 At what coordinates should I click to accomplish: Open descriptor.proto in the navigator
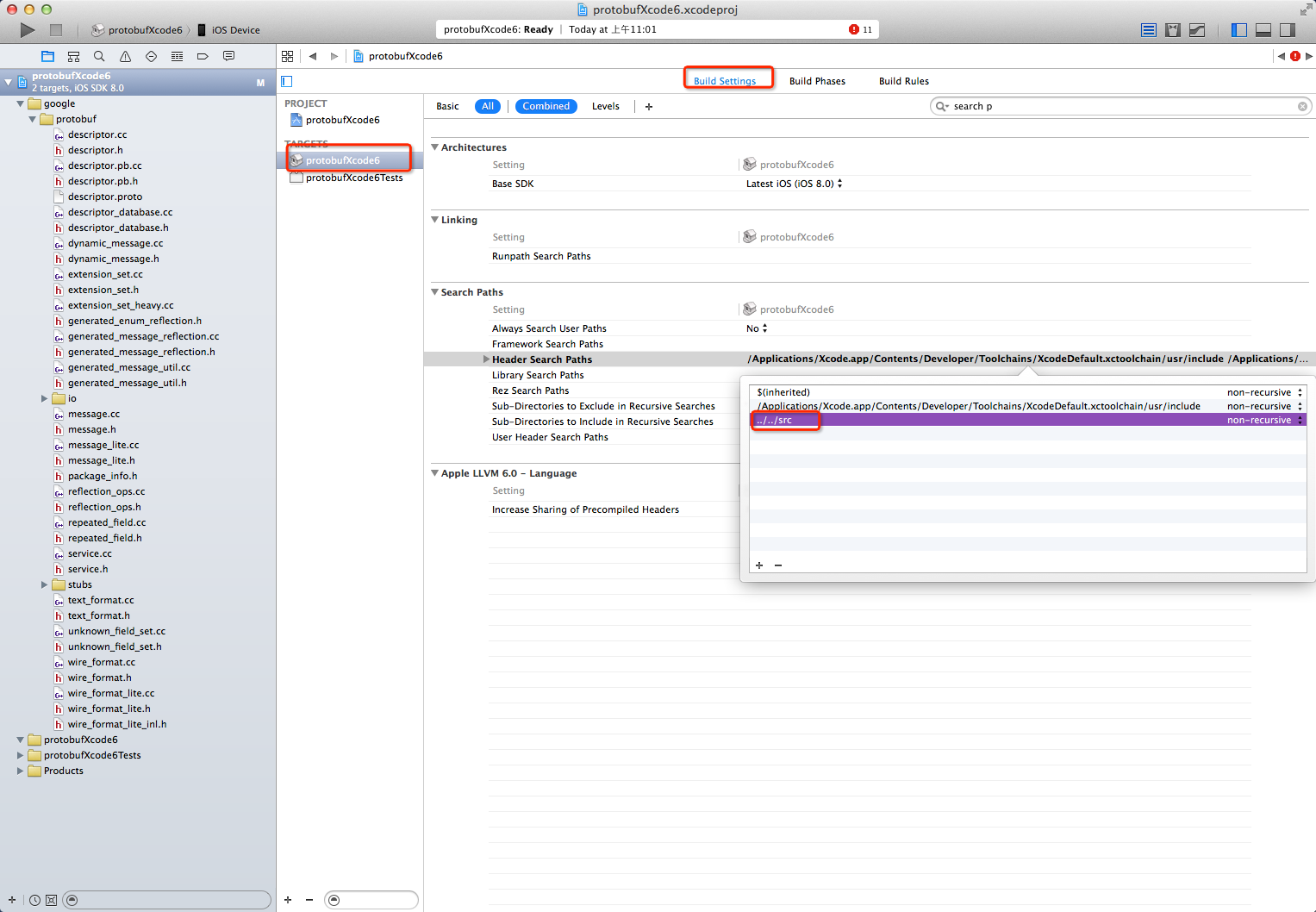coord(105,197)
